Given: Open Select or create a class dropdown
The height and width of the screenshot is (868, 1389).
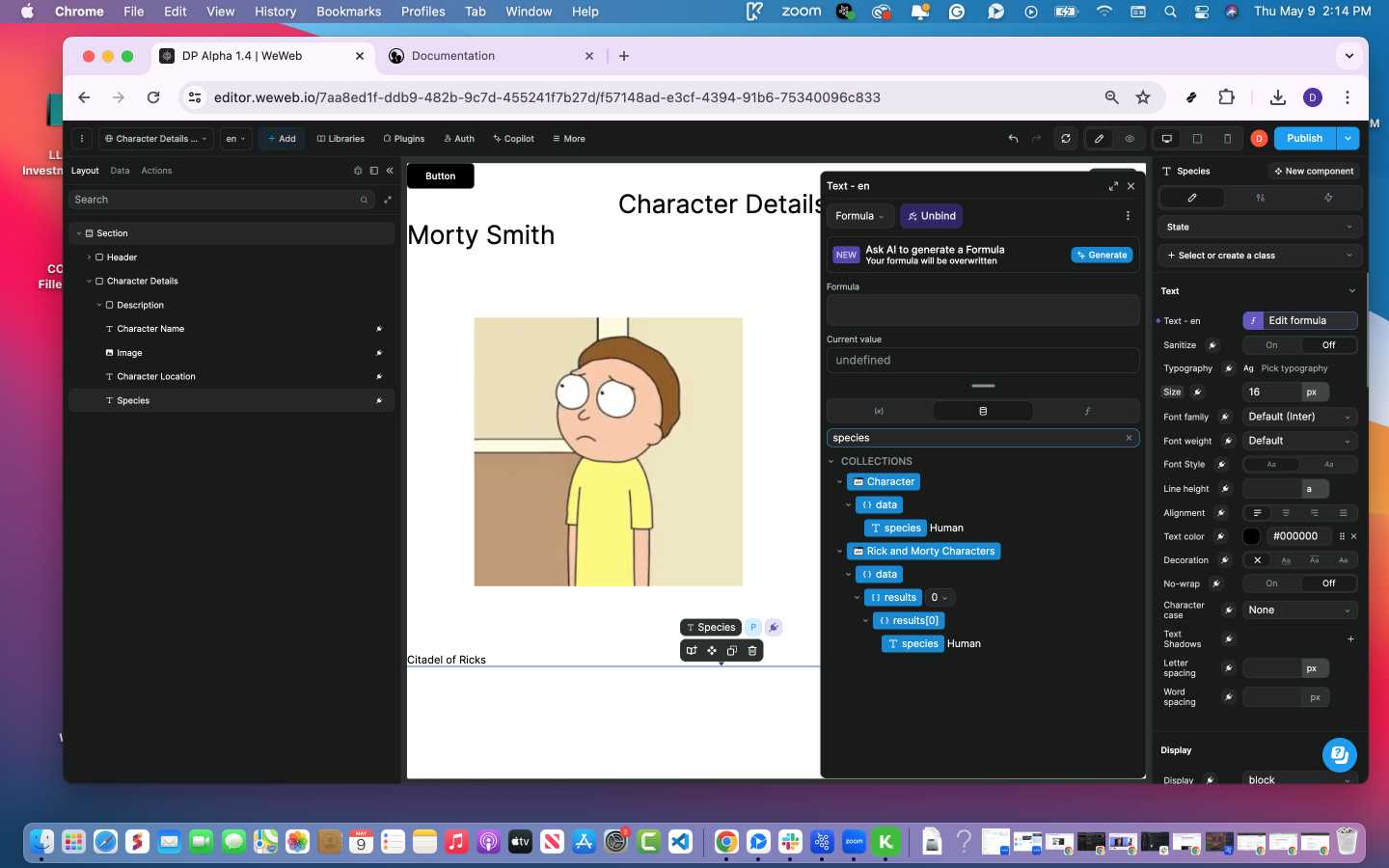Looking at the screenshot, I should [1260, 256].
